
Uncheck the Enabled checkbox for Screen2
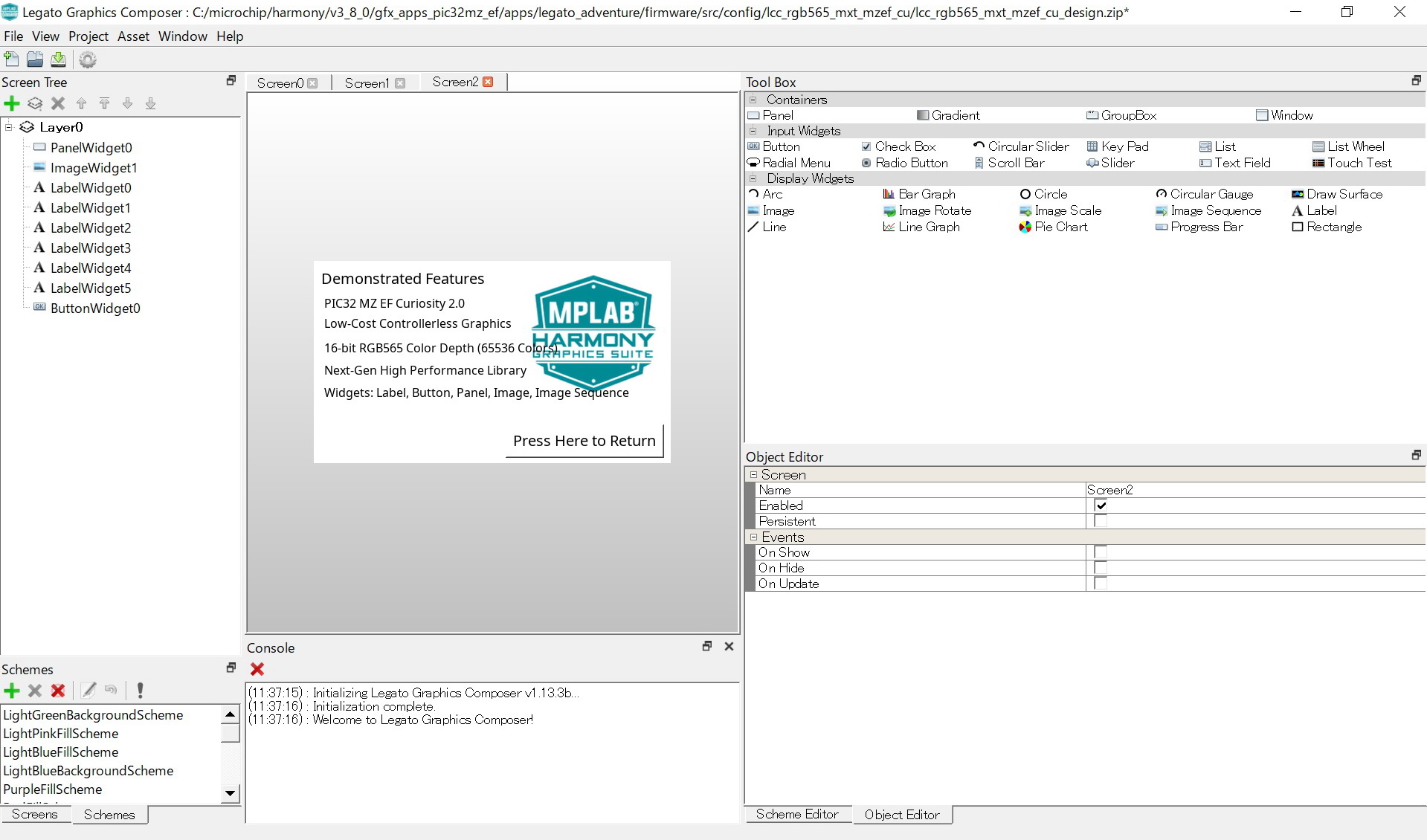(1101, 505)
